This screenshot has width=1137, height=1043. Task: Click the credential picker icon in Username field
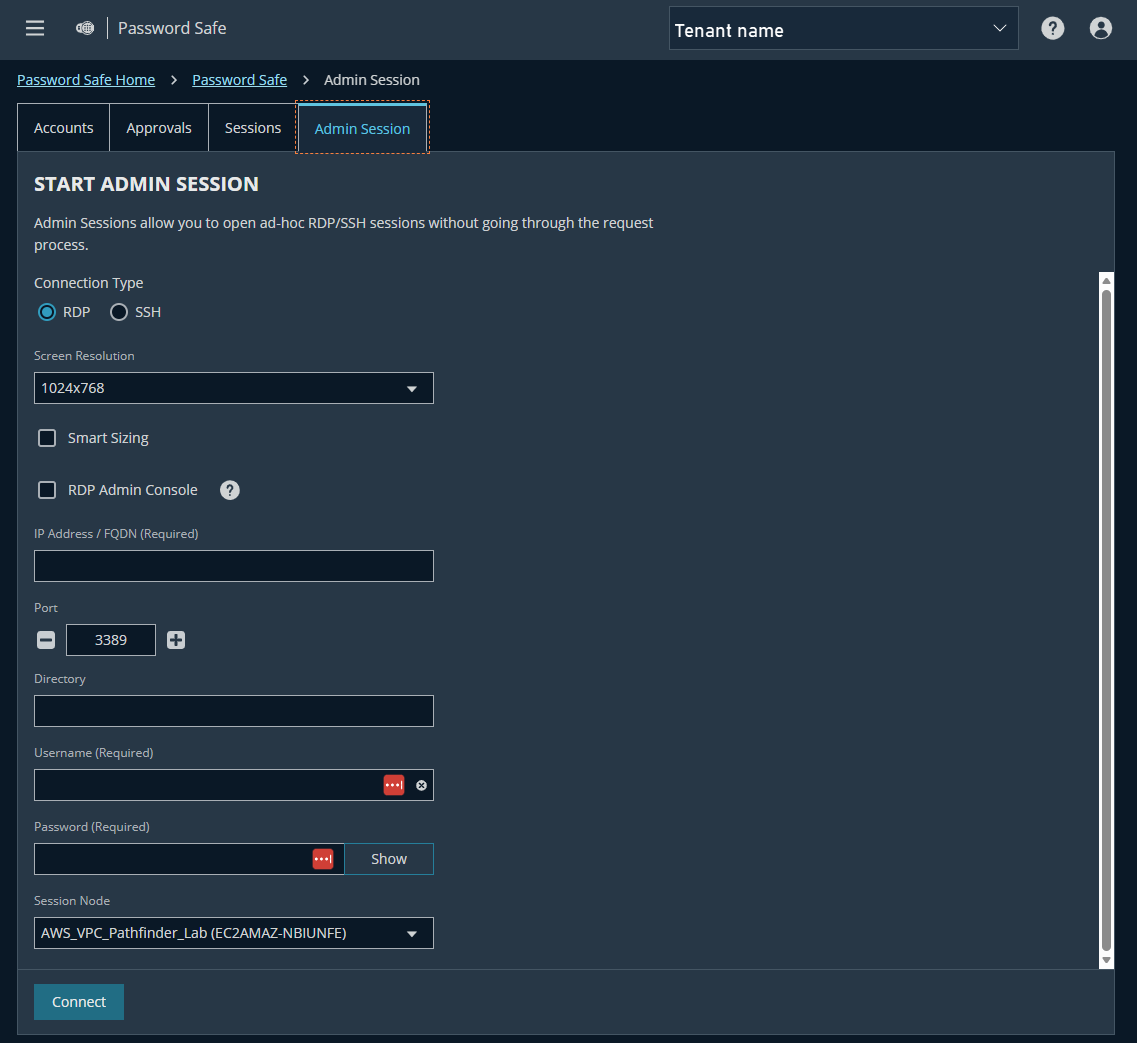coord(393,785)
